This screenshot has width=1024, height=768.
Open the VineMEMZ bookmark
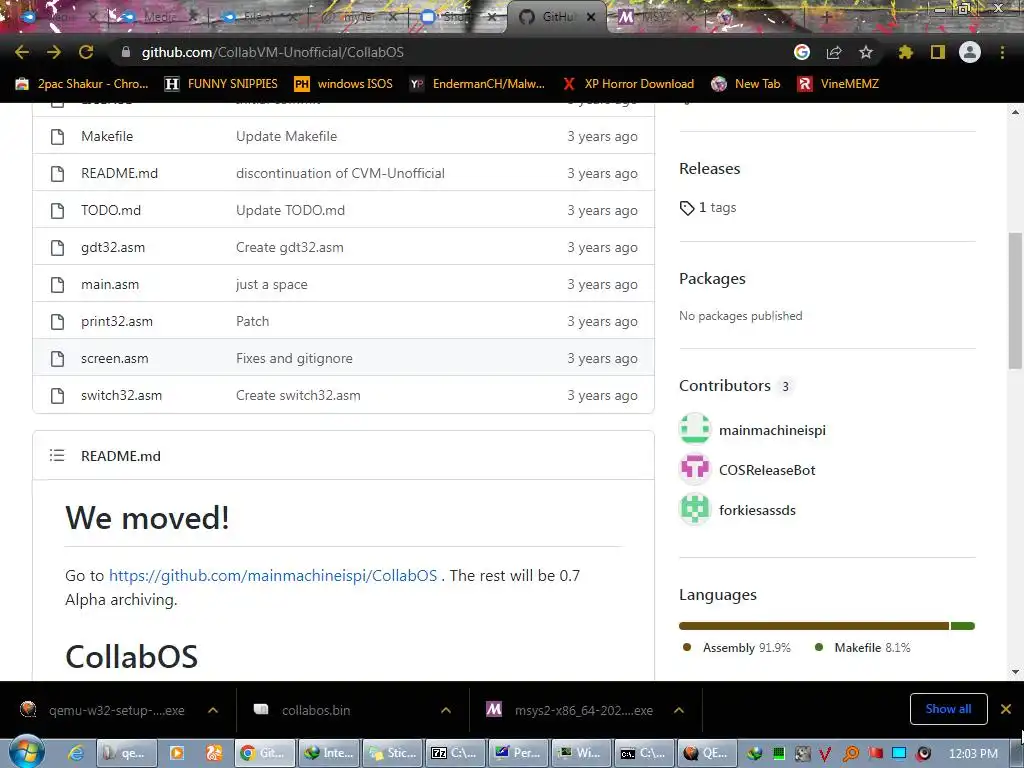[x=839, y=84]
